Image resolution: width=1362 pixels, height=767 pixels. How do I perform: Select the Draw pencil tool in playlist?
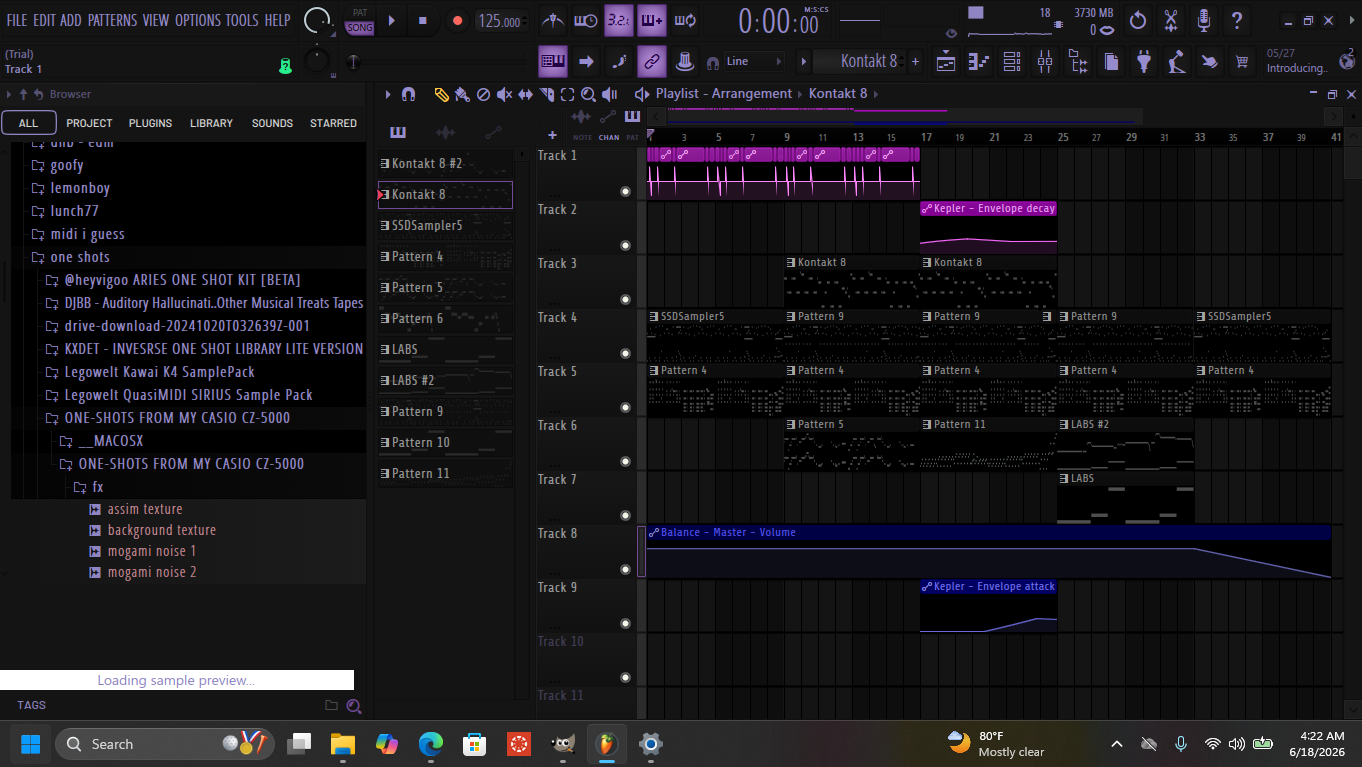point(441,94)
